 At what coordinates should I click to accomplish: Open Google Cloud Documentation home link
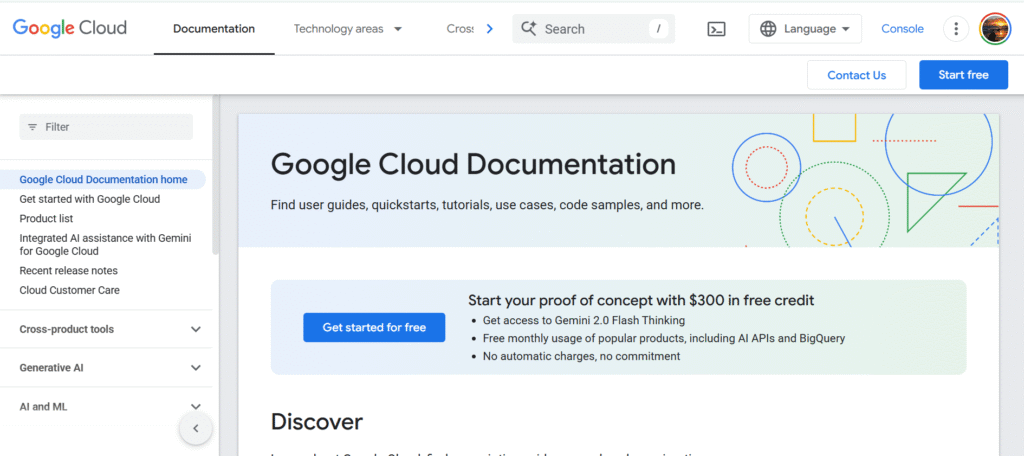click(x=103, y=180)
